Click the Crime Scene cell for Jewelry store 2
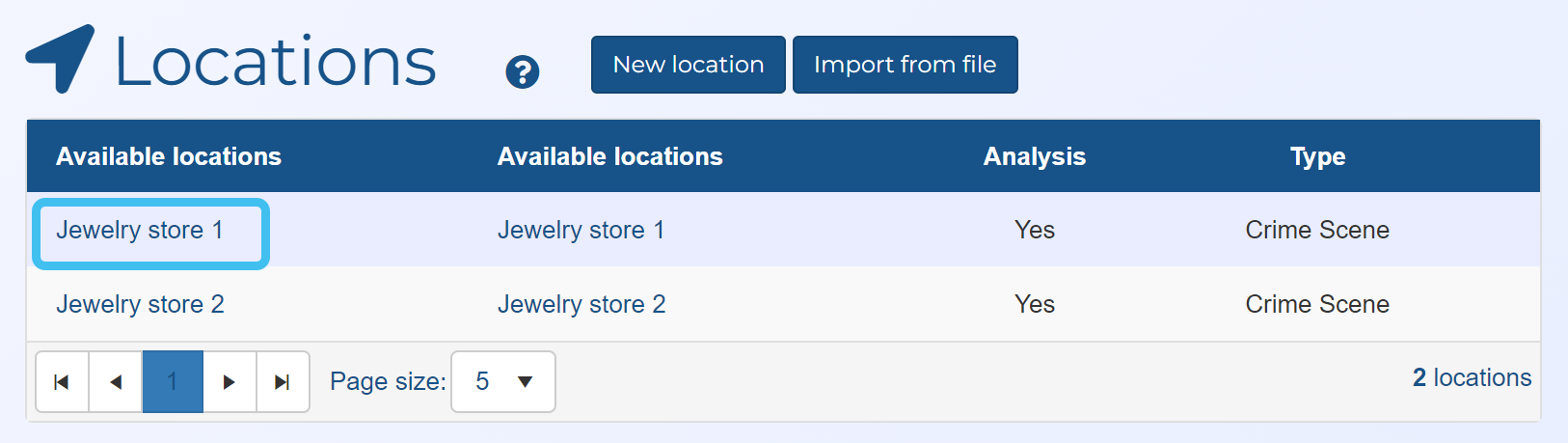Screen dimensions: 1568x443 pos(1317,305)
